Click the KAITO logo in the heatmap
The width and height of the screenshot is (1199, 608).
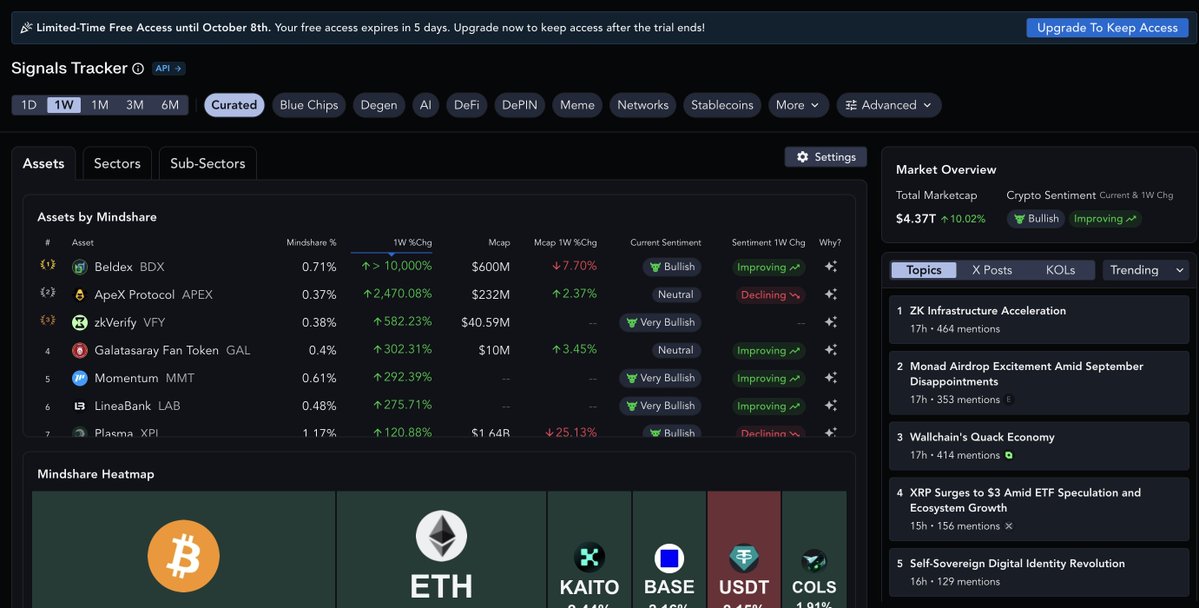[x=589, y=558]
